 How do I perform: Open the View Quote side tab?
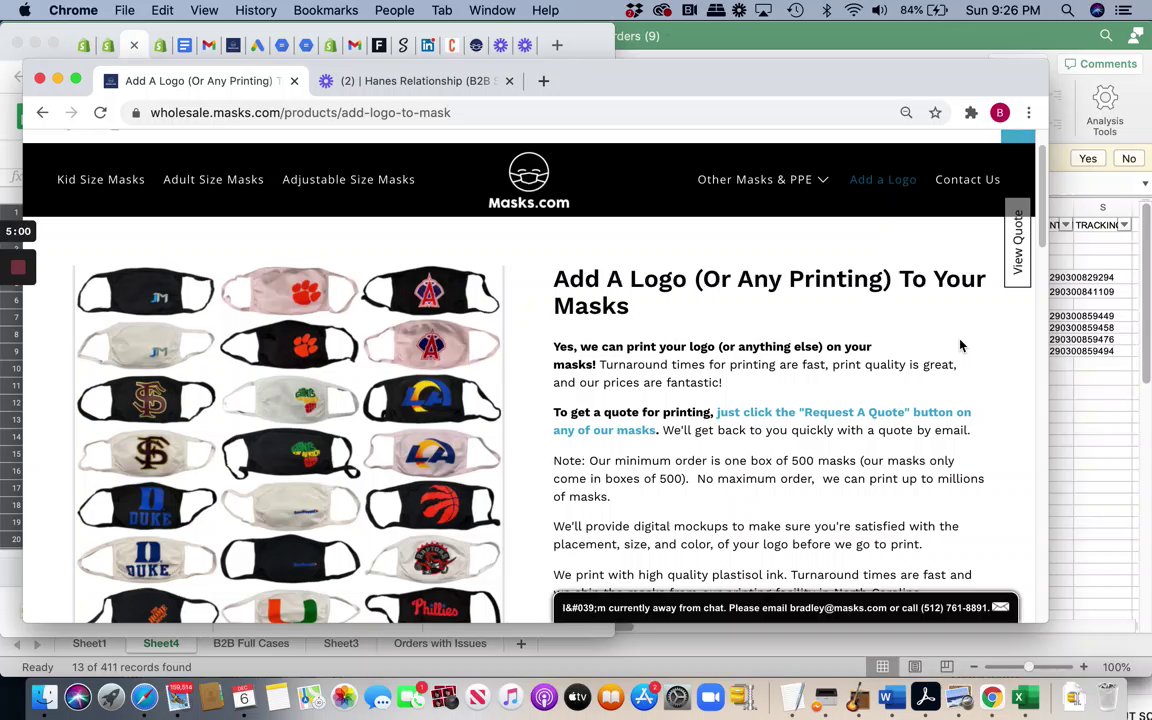click(x=1018, y=242)
